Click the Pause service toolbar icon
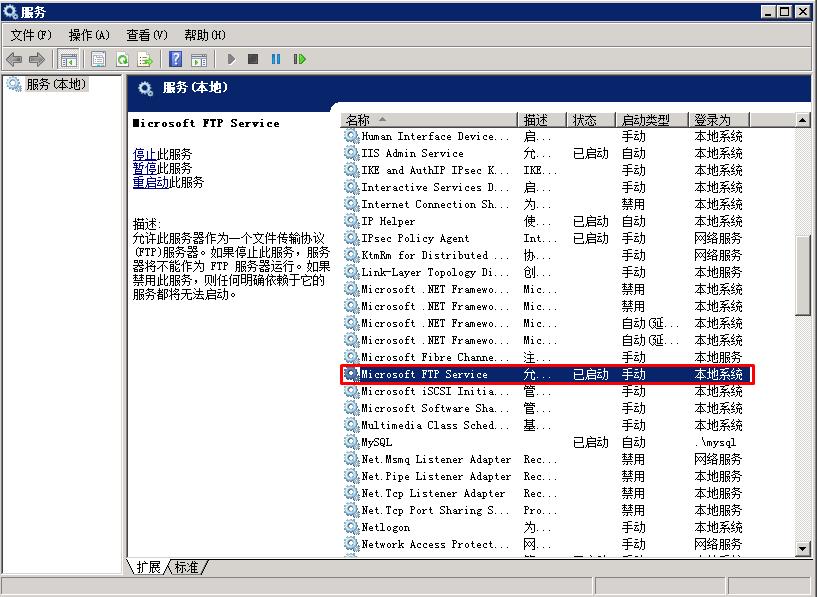This screenshot has width=817, height=597. click(x=276, y=59)
